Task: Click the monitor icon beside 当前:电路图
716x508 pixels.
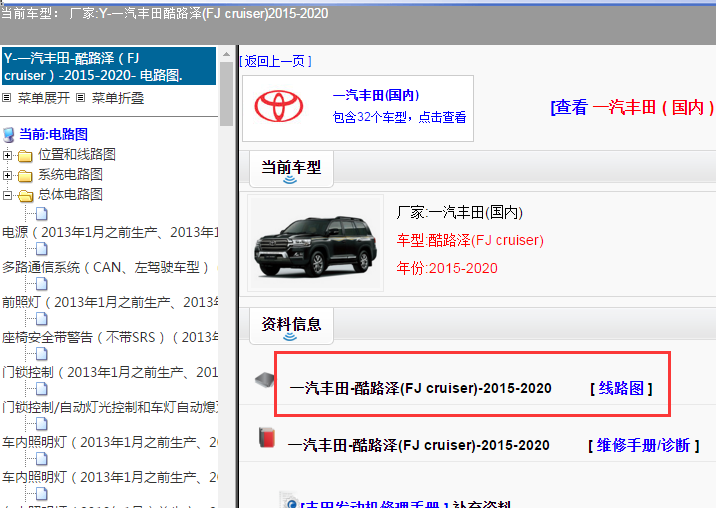Action: coord(9,135)
